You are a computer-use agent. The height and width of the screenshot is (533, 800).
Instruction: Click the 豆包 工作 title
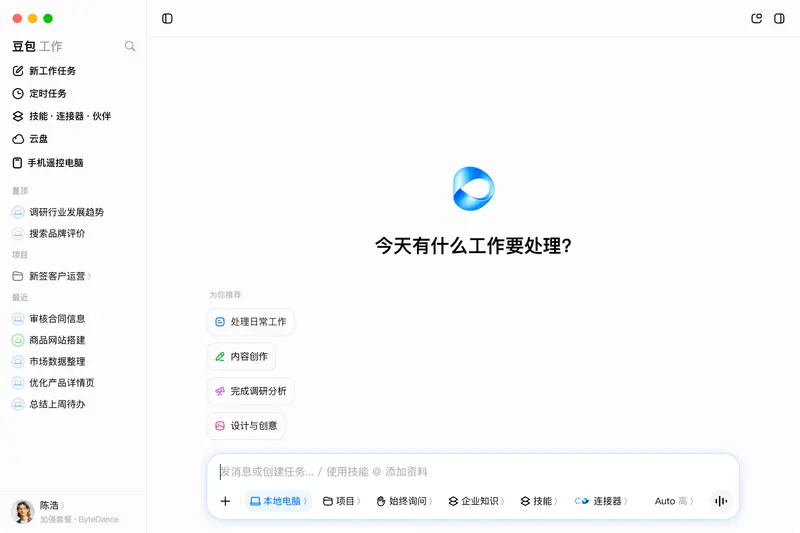tap(37, 46)
